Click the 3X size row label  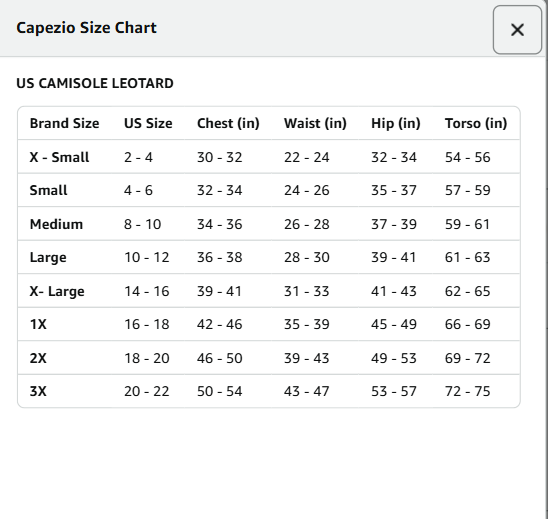[38, 391]
